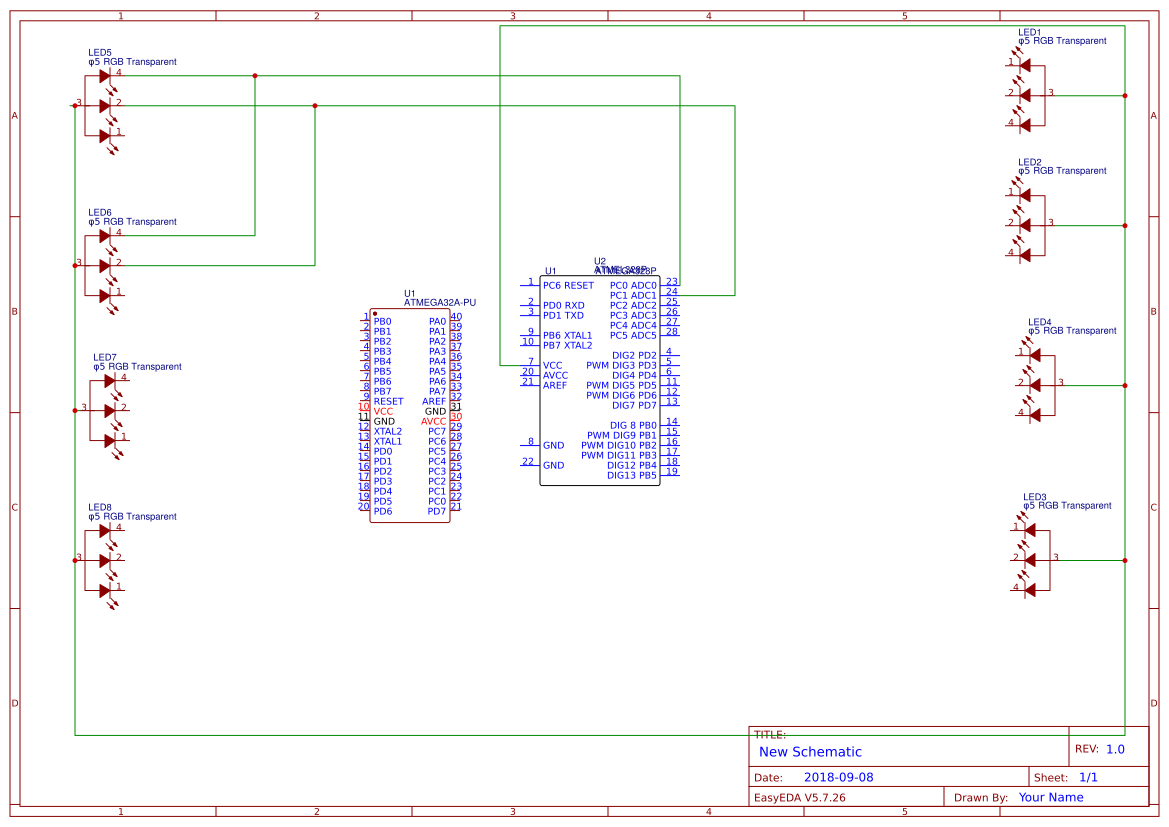1169x827 pixels.
Task: Select the PC6 RESET pin label
Action: click(x=568, y=285)
